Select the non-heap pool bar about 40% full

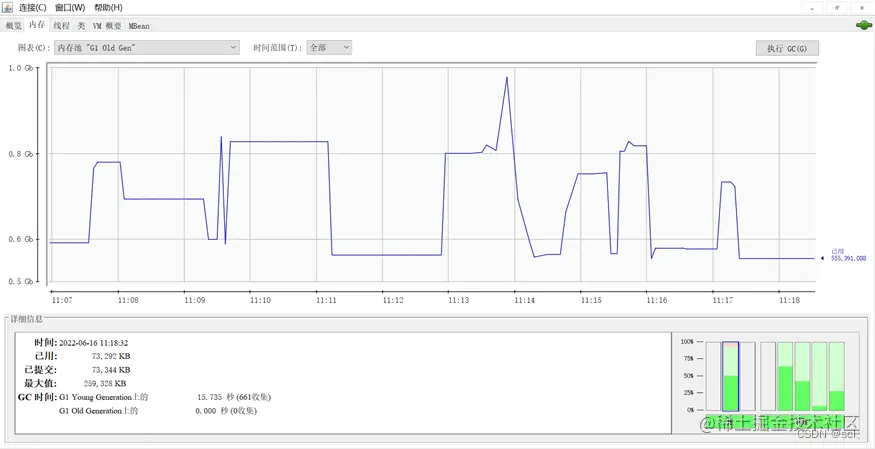(x=802, y=376)
